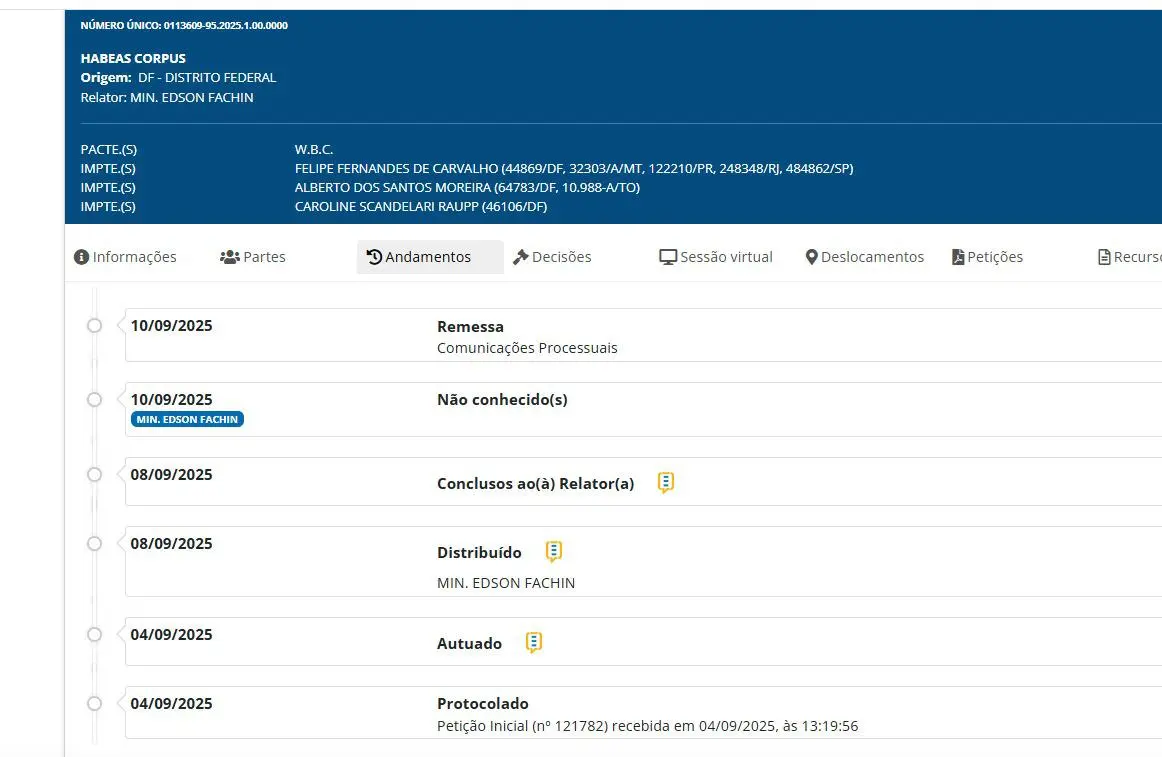Click the Protocolado heading

coord(482,704)
